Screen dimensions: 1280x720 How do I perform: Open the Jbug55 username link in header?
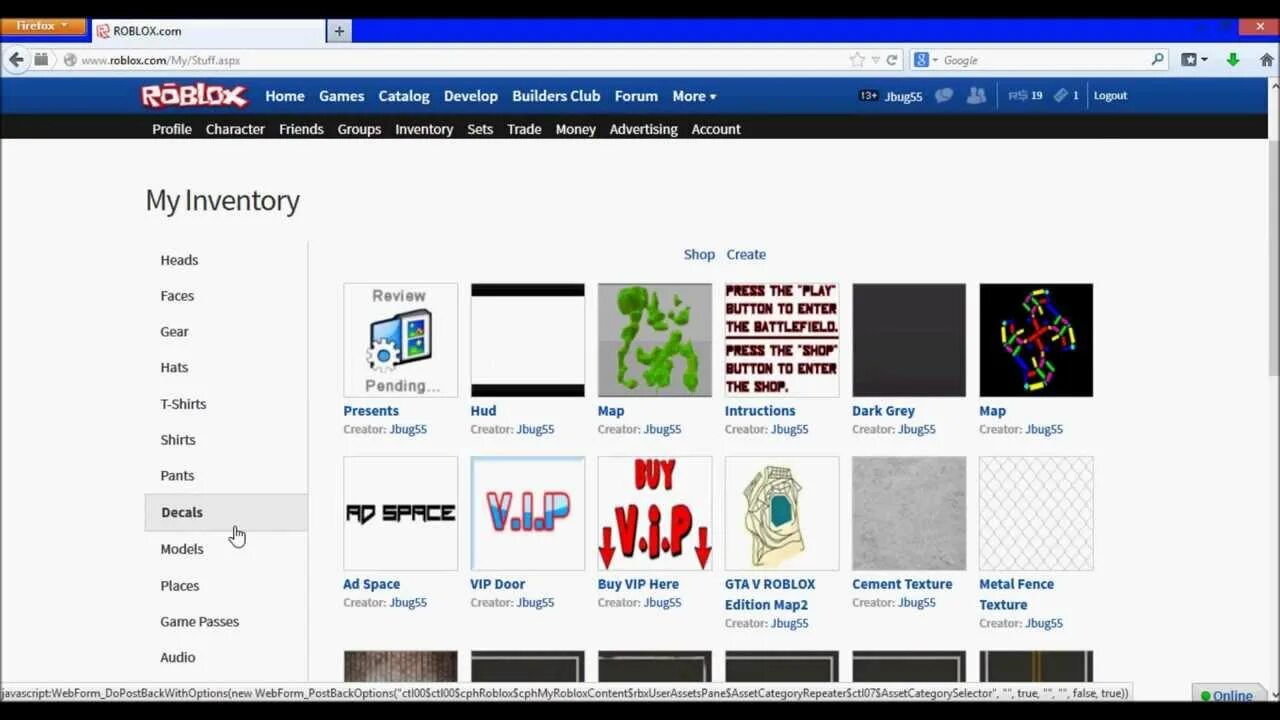point(903,97)
